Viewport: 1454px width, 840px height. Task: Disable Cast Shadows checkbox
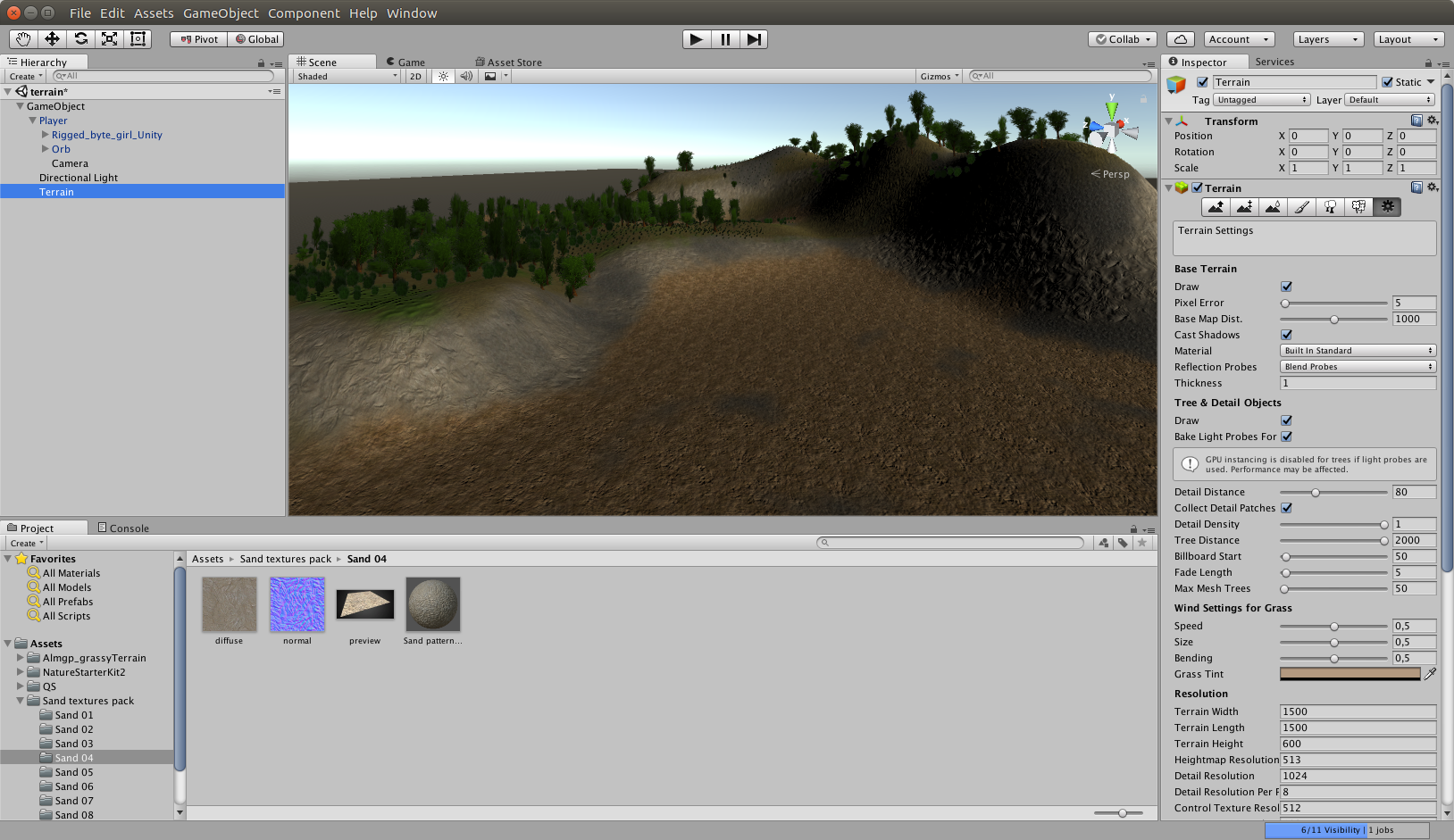1286,335
